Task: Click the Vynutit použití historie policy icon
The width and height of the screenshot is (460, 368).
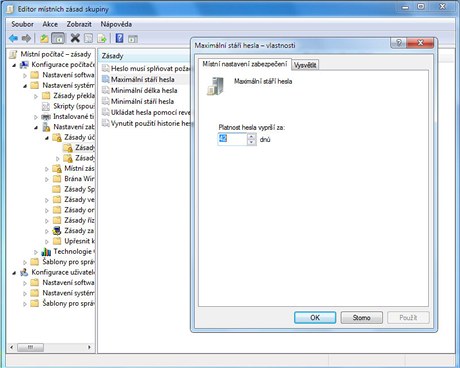Action: coord(106,123)
